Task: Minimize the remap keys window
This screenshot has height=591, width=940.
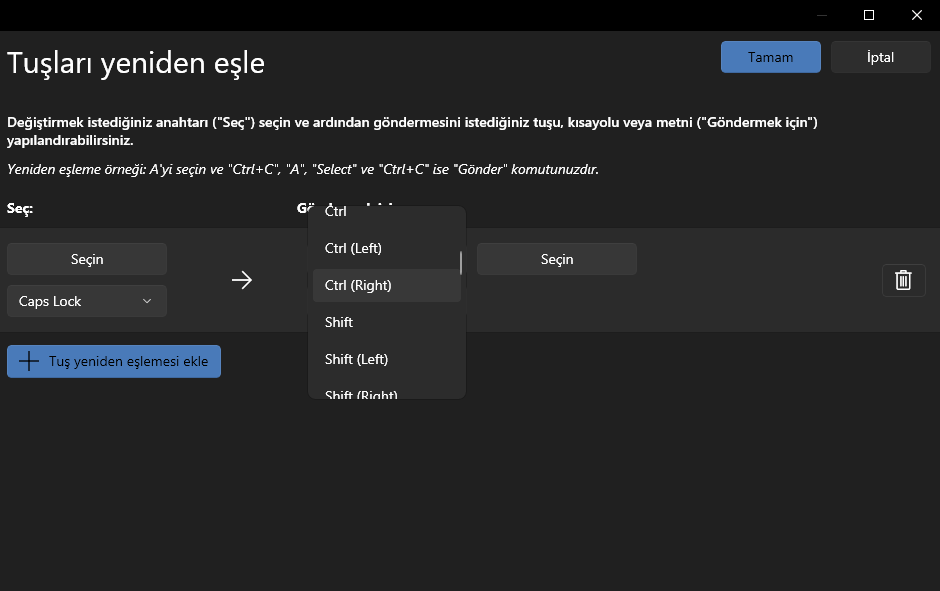Action: [x=822, y=15]
